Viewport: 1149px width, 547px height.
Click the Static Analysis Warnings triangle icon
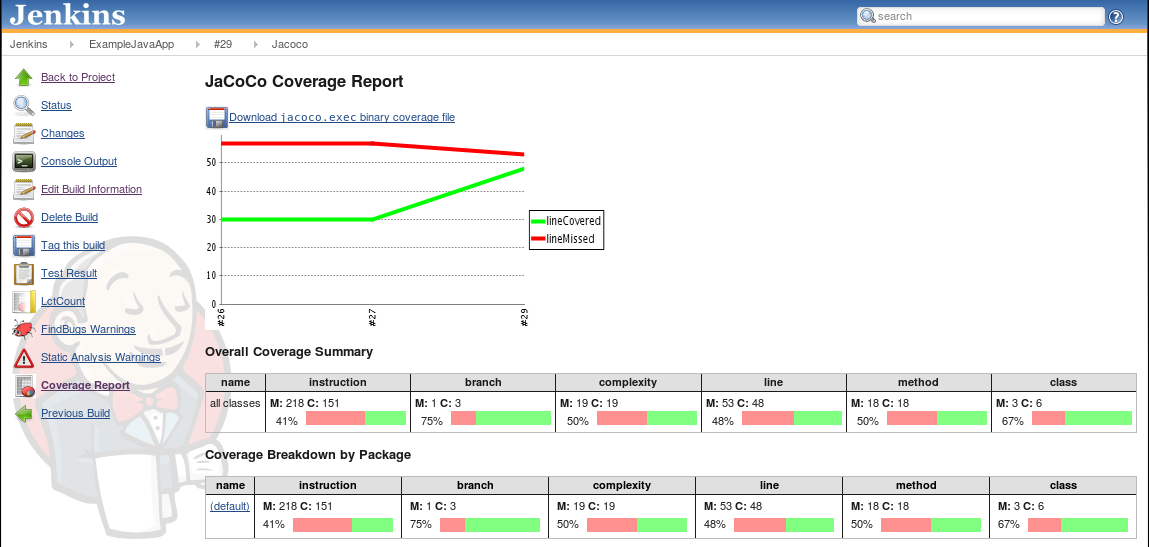pos(24,358)
